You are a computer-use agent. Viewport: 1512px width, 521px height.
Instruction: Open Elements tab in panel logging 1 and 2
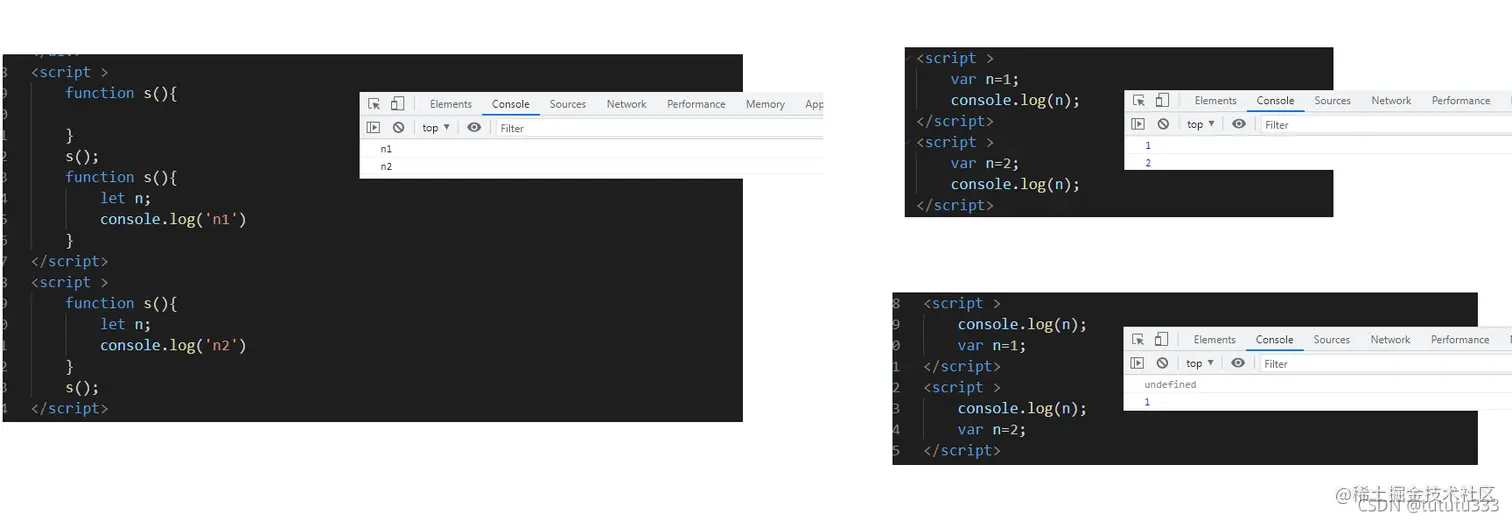(x=1216, y=100)
